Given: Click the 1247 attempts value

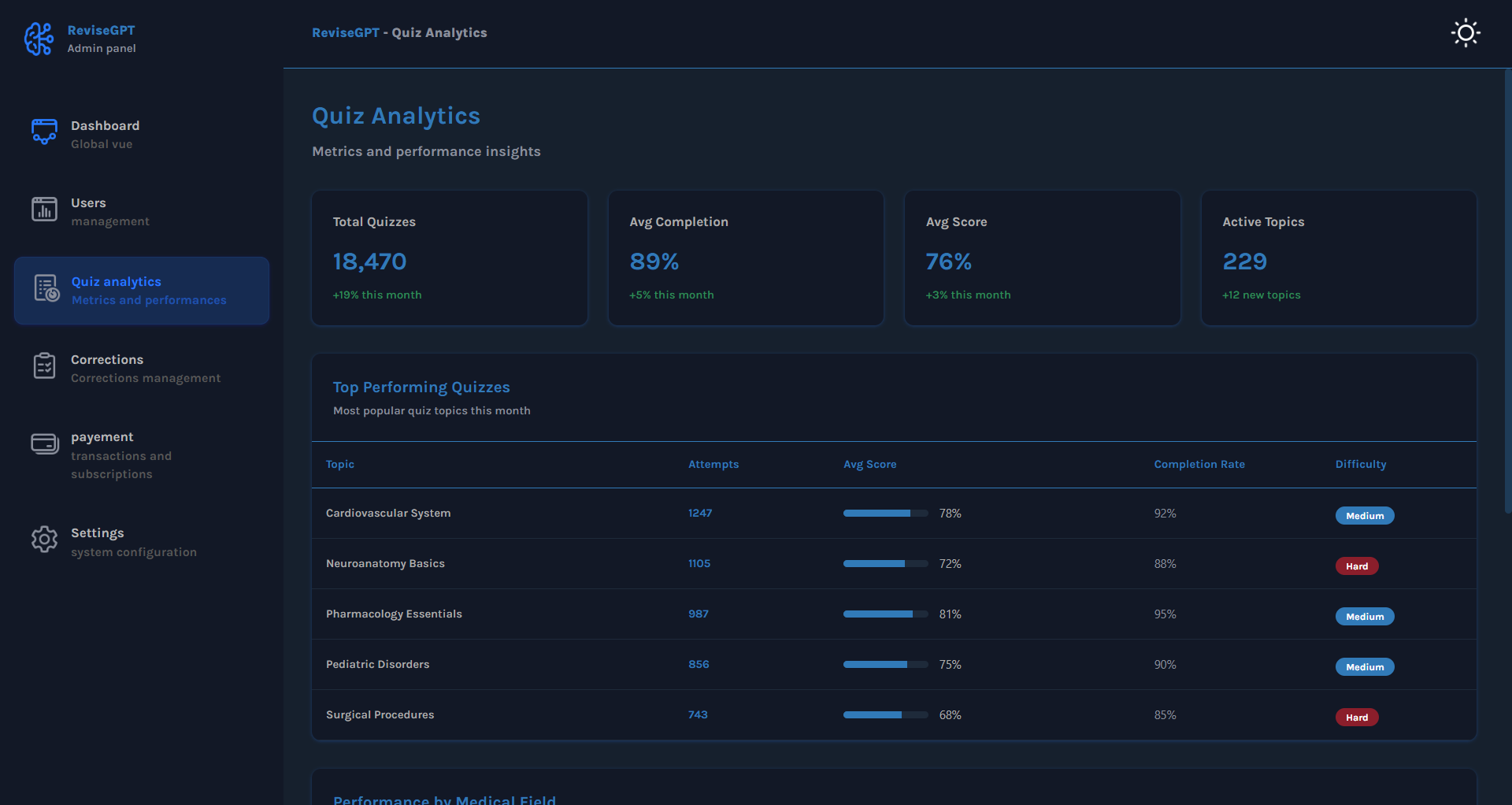Looking at the screenshot, I should coord(700,514).
